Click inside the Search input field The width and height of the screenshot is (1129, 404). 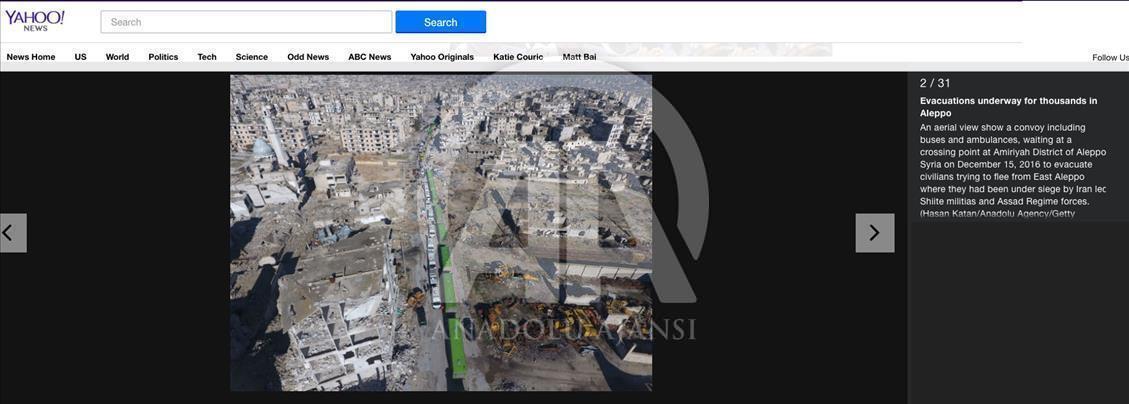coord(246,22)
